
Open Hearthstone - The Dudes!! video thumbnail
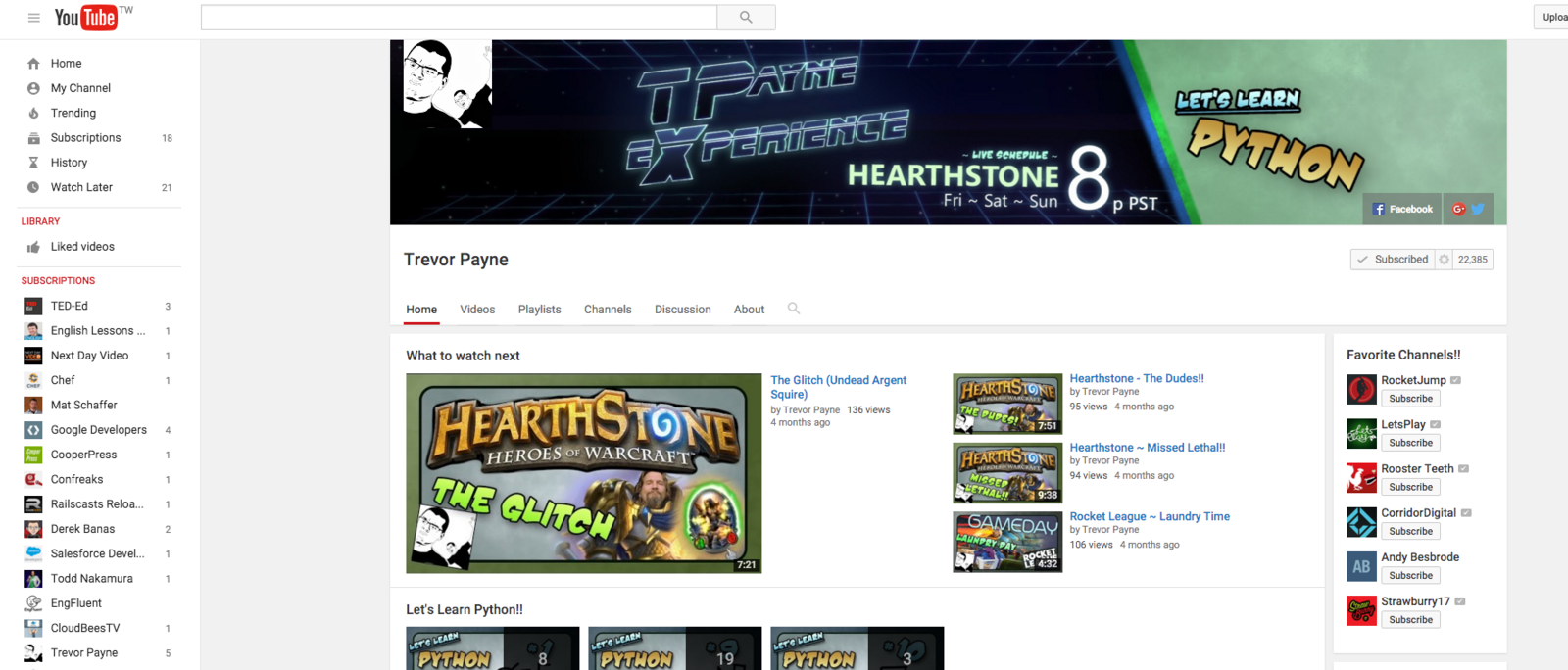pyautogui.click(x=1007, y=404)
